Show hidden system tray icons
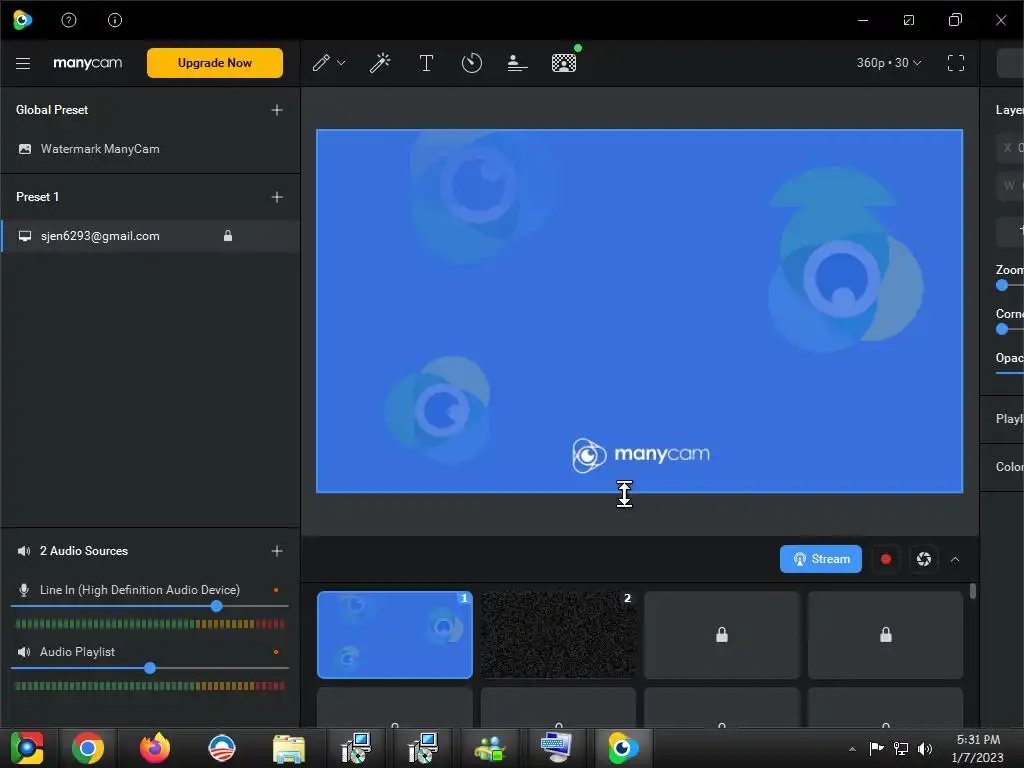 coord(852,749)
